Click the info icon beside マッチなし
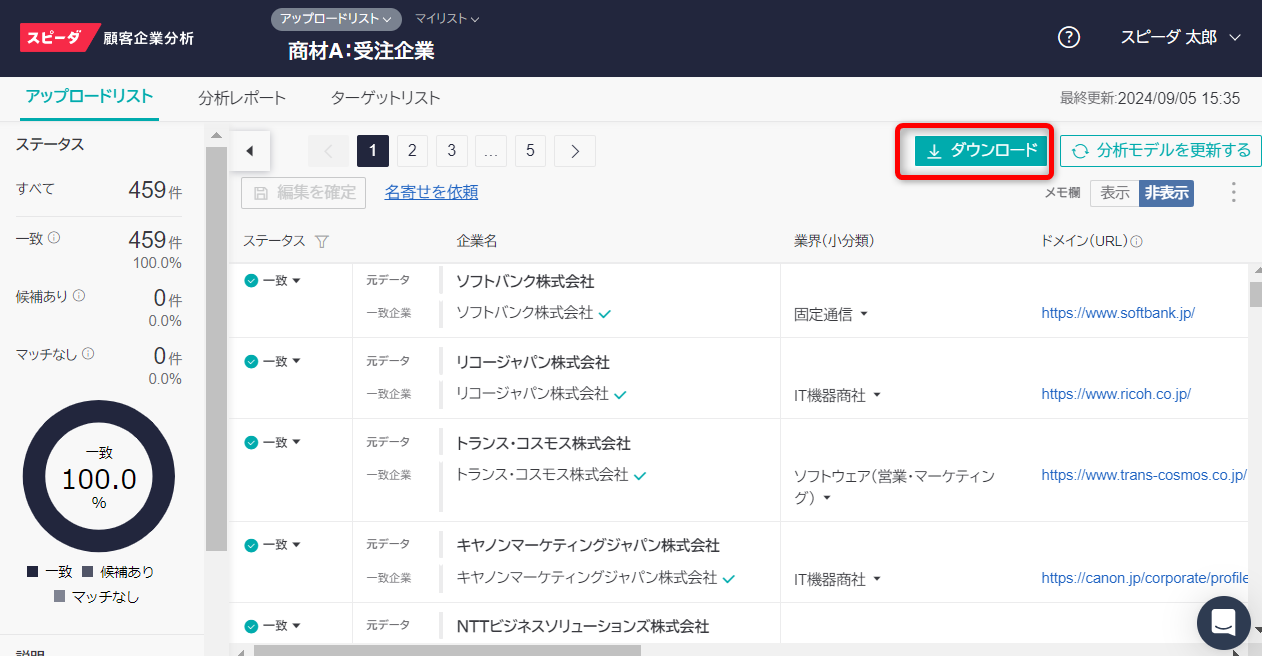1262x656 pixels. (88, 354)
